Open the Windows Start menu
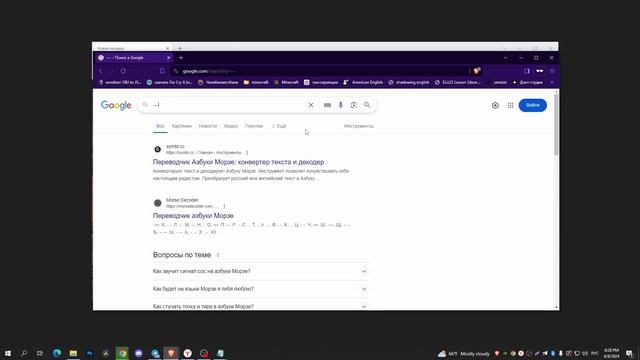 8,353
